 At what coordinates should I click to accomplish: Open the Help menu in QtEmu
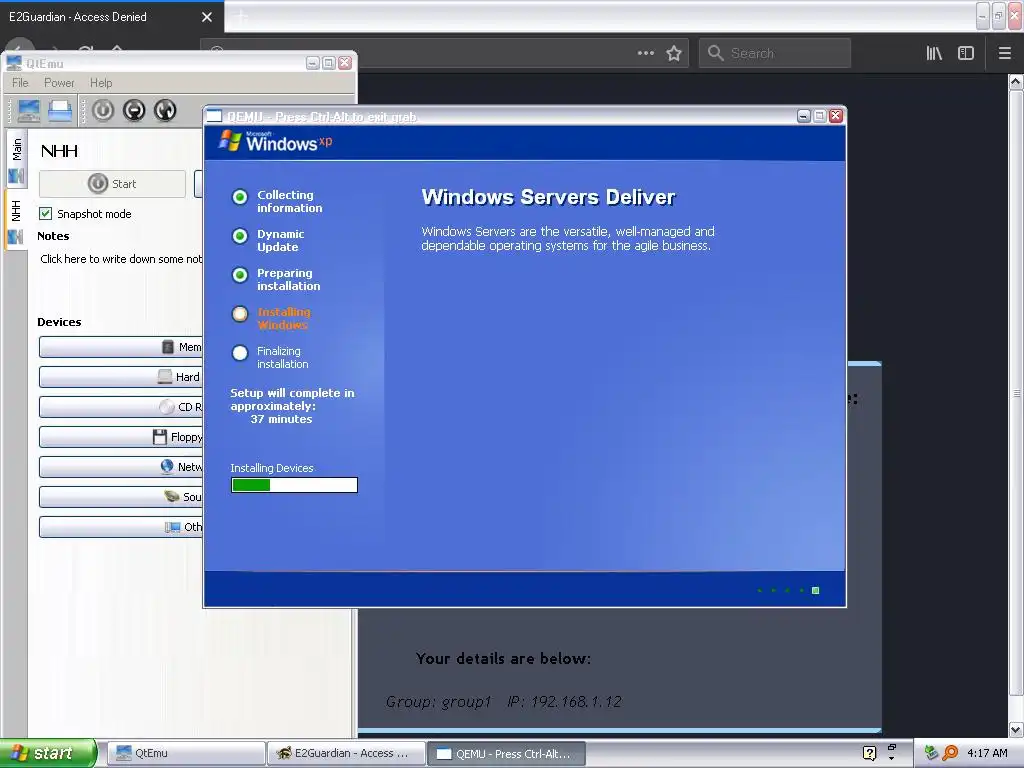101,83
